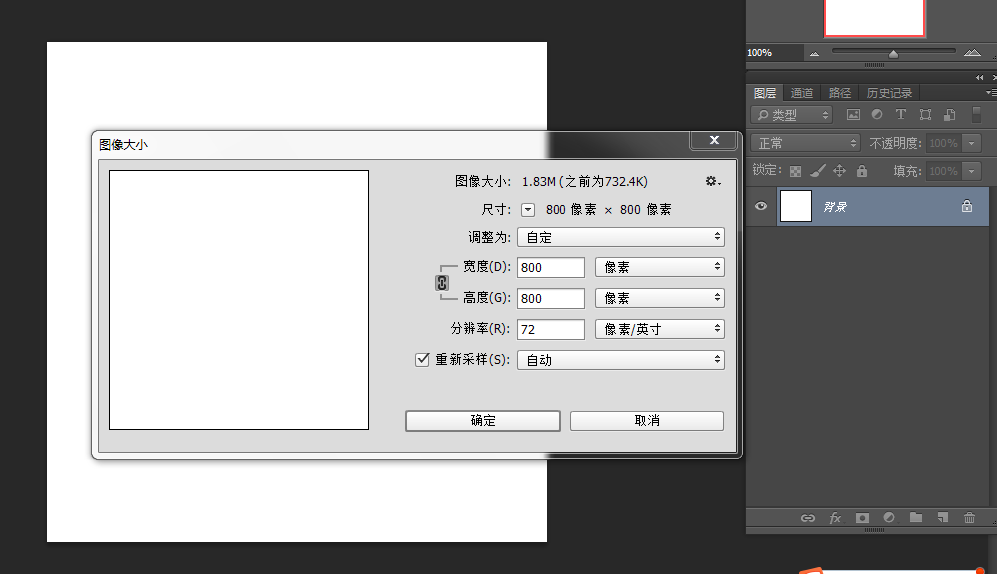This screenshot has height=574, width=997.
Task: Uncheck the 重新采样(S) checkbox
Action: (422, 360)
